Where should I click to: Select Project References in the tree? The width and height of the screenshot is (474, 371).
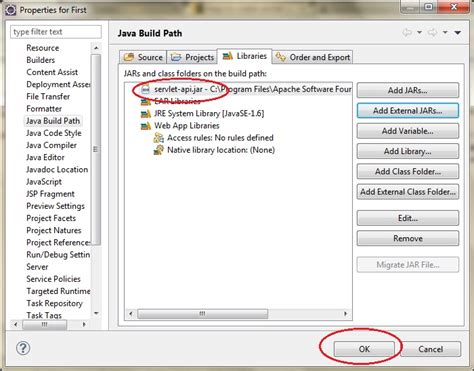(58, 243)
